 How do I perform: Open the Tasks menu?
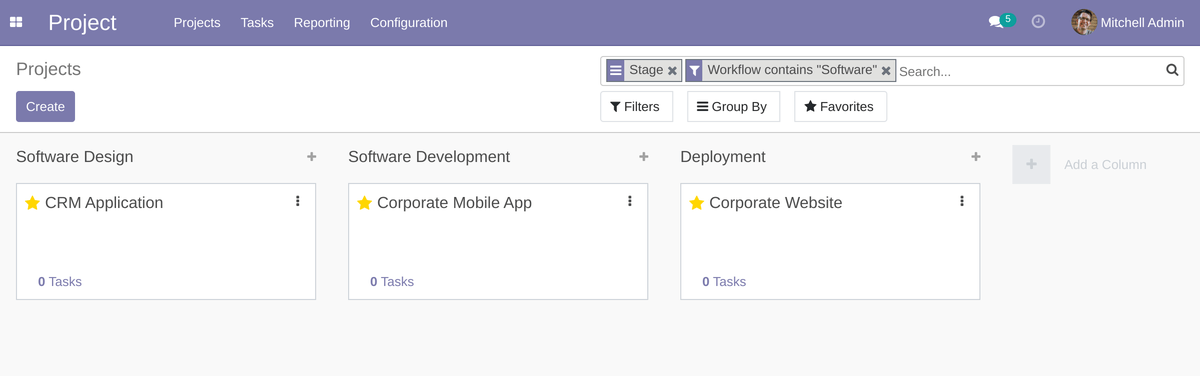click(x=257, y=22)
